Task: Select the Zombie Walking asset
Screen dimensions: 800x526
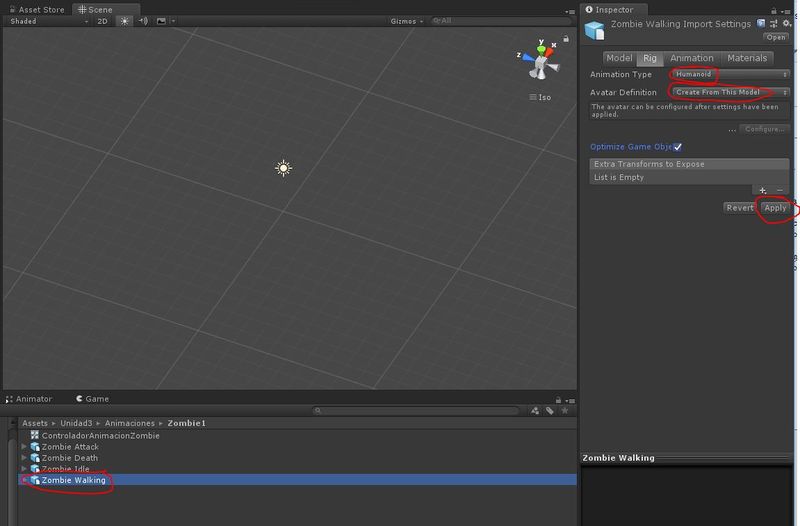Action: [x=298, y=480]
